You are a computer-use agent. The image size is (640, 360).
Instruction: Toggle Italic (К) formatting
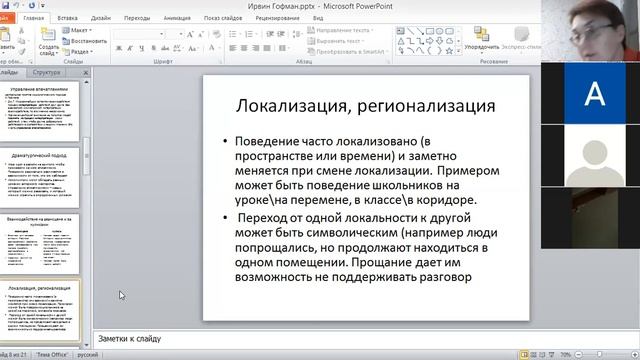[130, 48]
